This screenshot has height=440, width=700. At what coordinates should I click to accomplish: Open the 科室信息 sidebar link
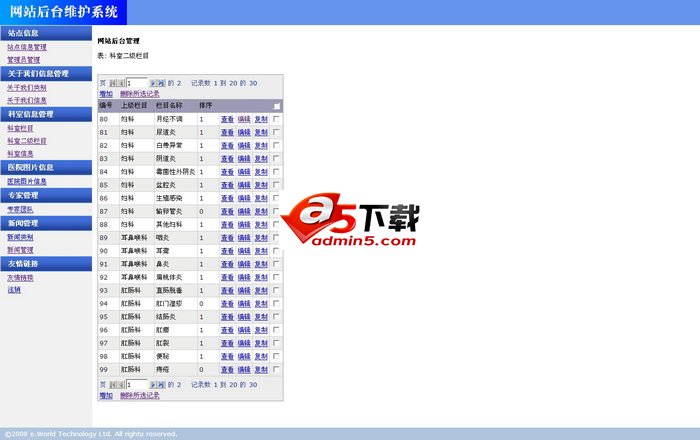20,154
